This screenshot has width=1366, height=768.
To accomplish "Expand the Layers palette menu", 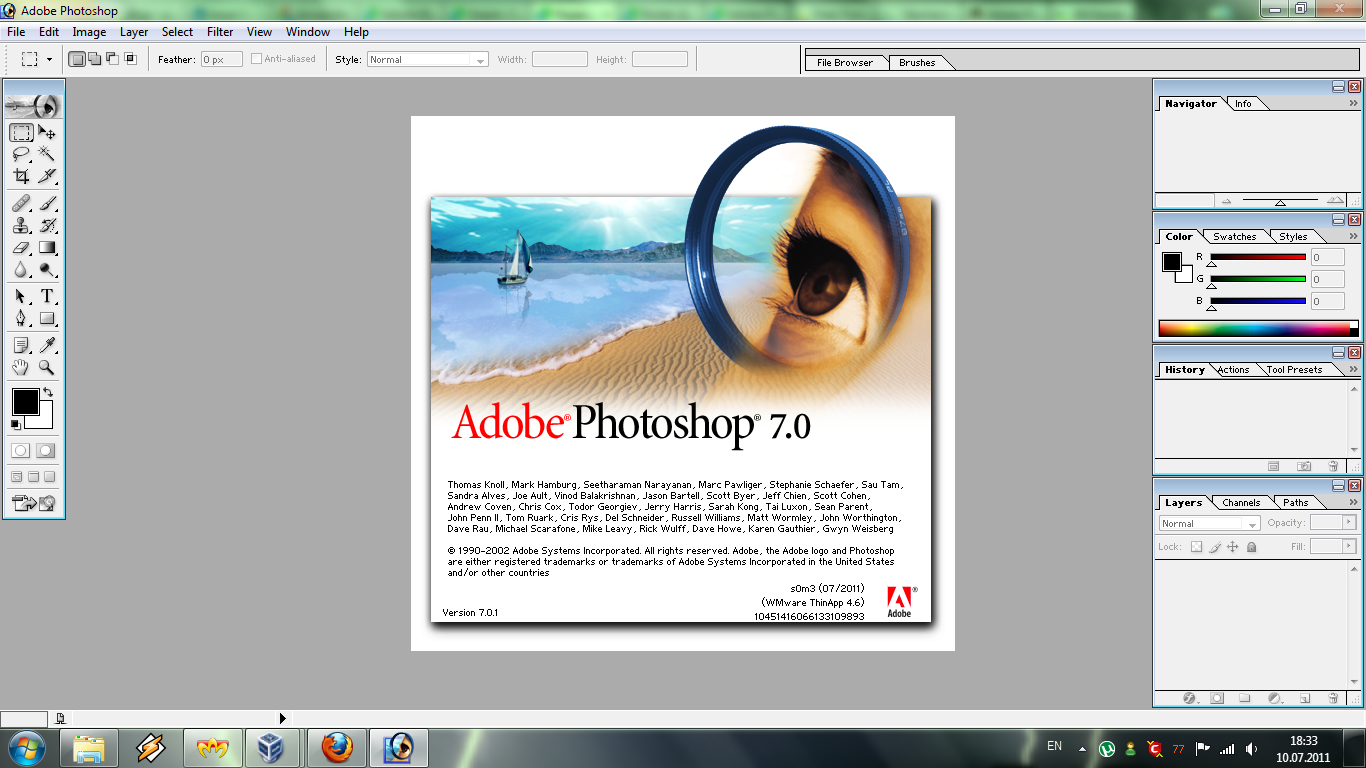I will click(x=1353, y=503).
